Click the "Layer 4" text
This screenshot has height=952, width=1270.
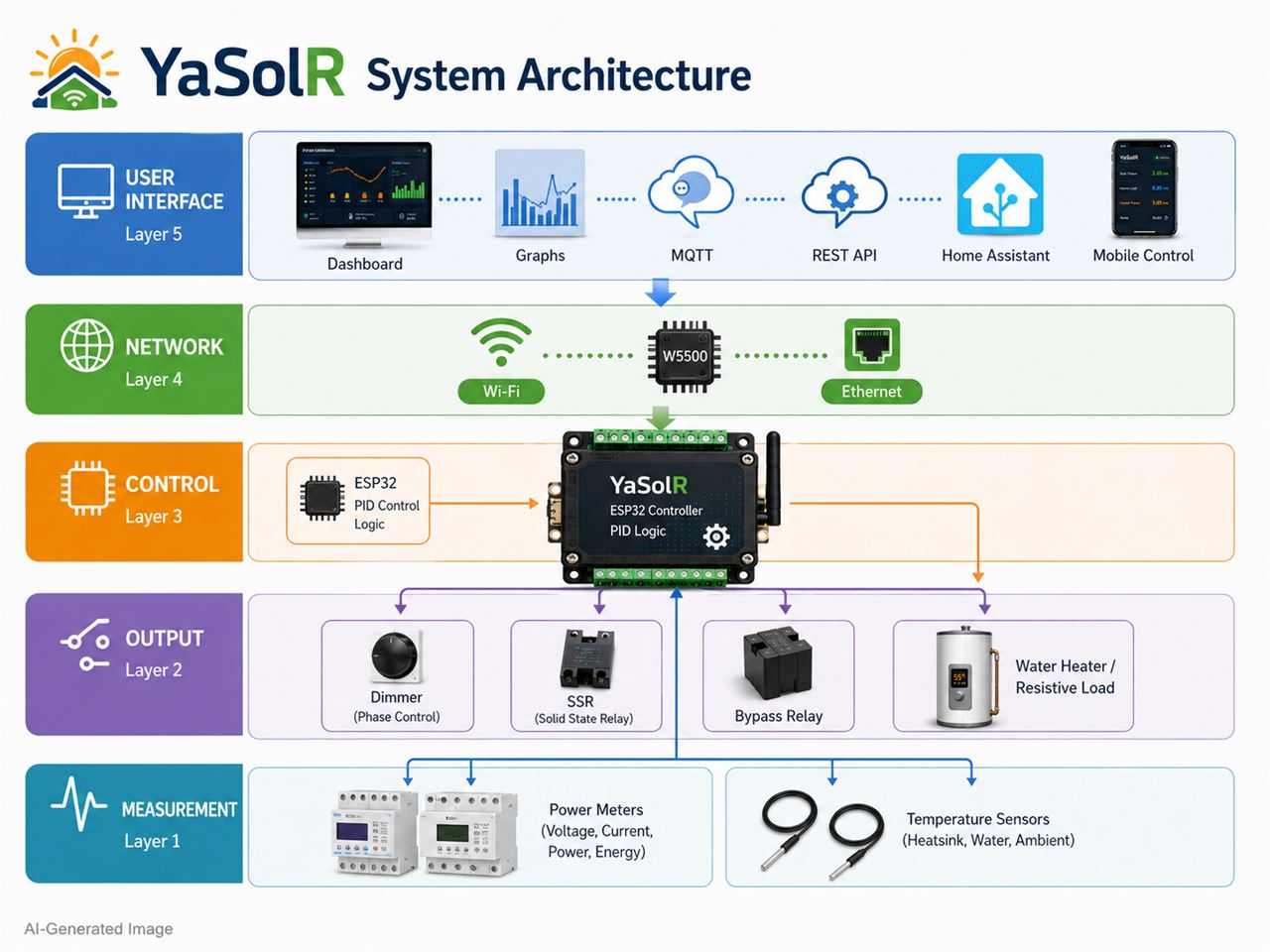[154, 380]
